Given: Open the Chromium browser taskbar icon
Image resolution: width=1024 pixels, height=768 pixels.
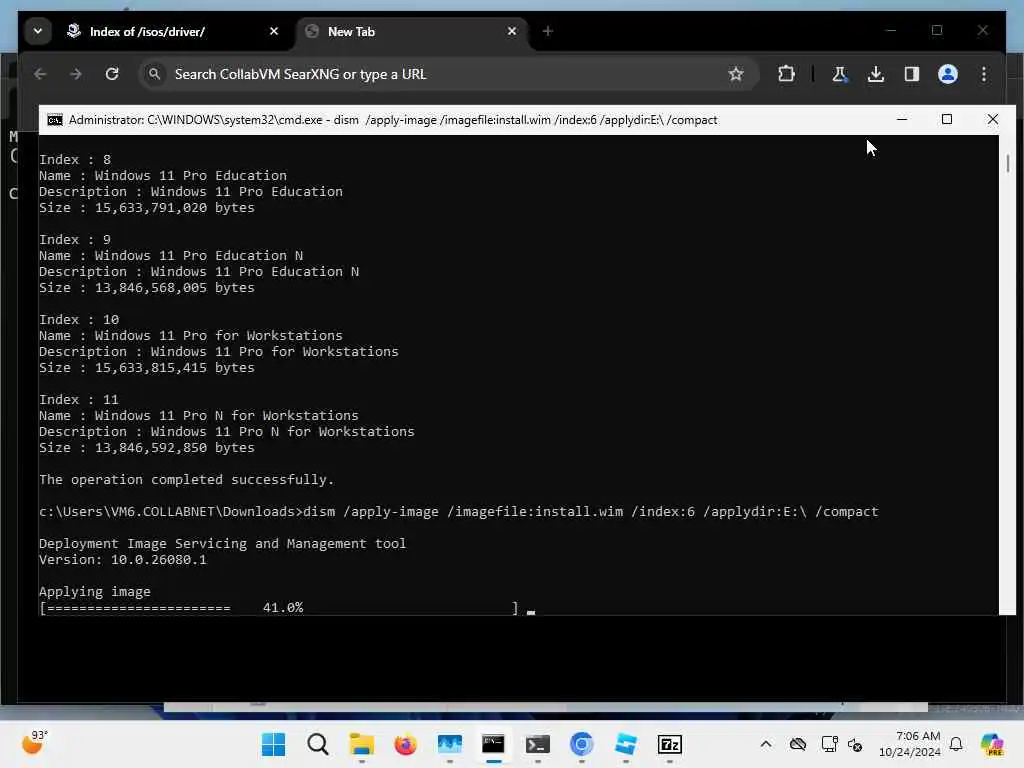Looking at the screenshot, I should 581,744.
